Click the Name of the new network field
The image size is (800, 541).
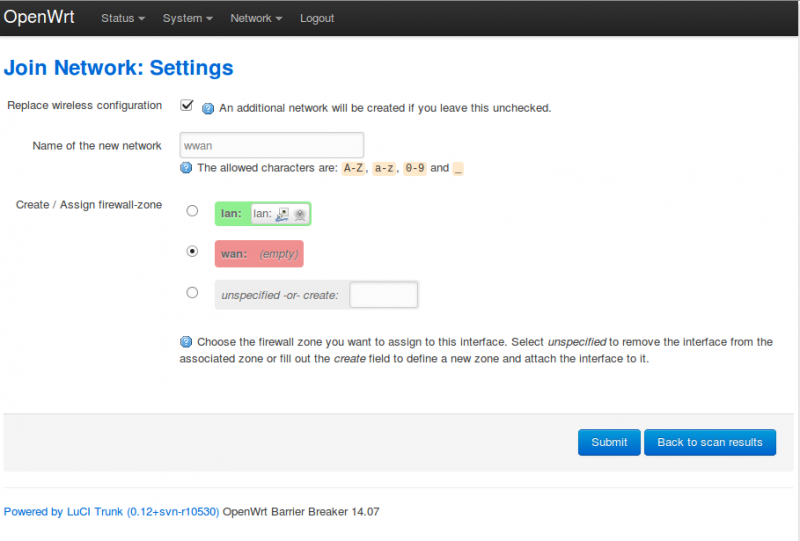(272, 145)
